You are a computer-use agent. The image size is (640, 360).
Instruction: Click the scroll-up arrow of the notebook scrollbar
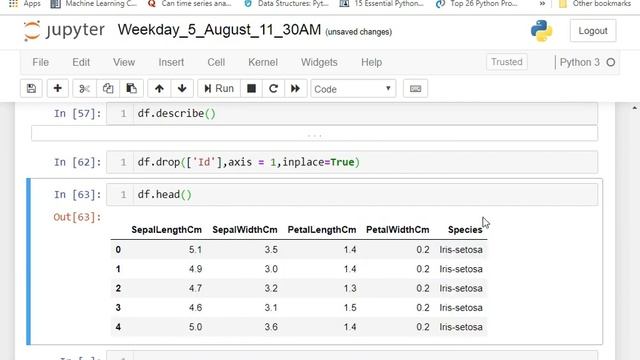pos(634,108)
